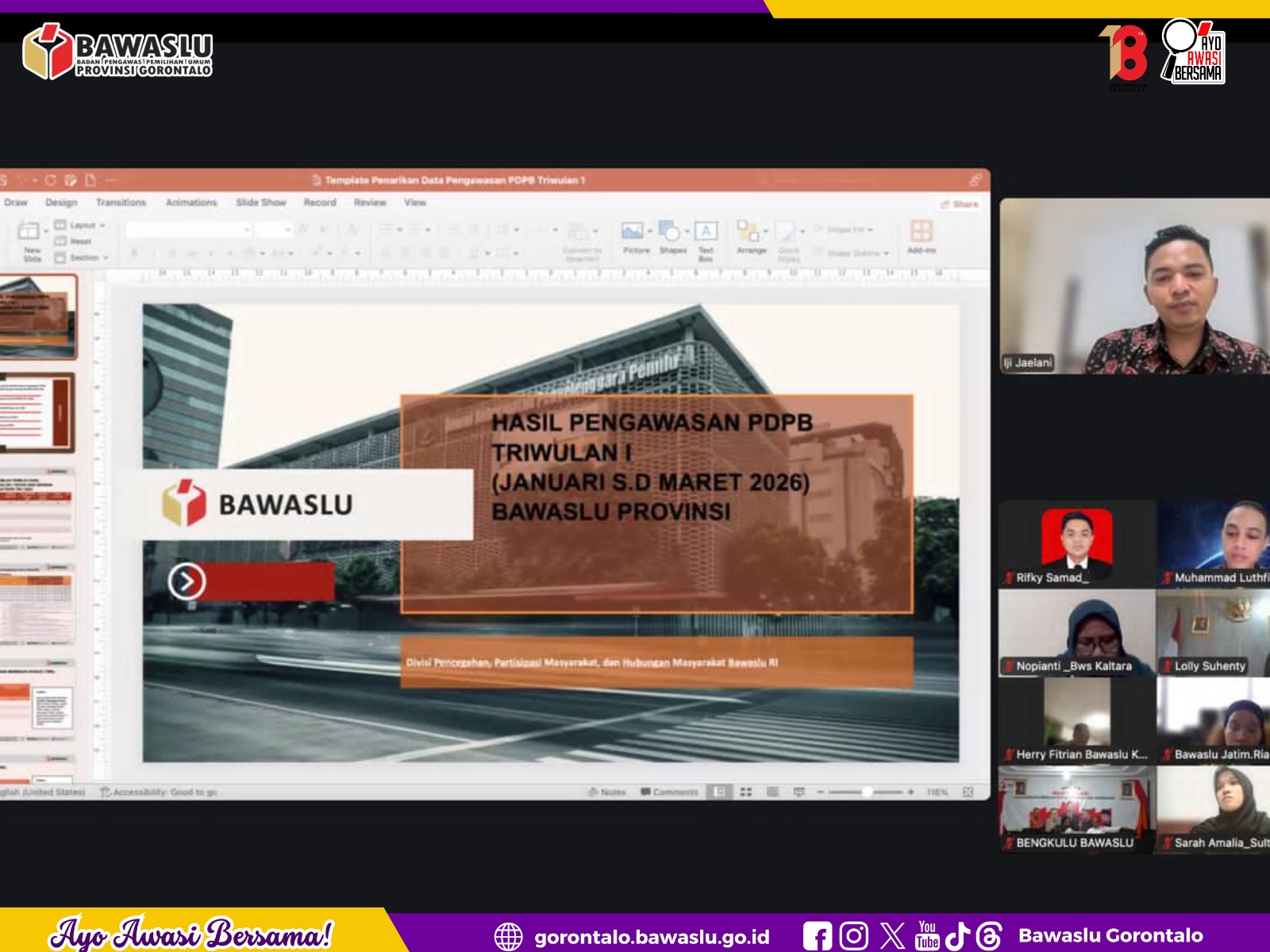Toggle Bold formatting
The height and width of the screenshot is (952, 1270).
click(134, 253)
